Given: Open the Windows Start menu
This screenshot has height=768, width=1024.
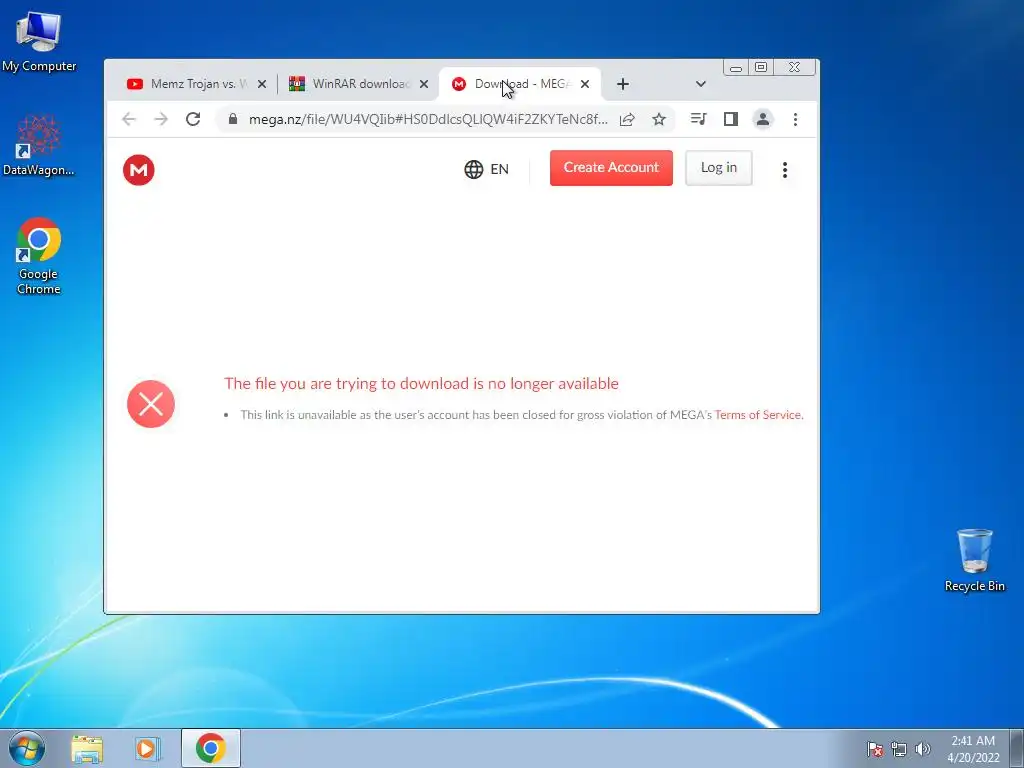Looking at the screenshot, I should click(27, 748).
